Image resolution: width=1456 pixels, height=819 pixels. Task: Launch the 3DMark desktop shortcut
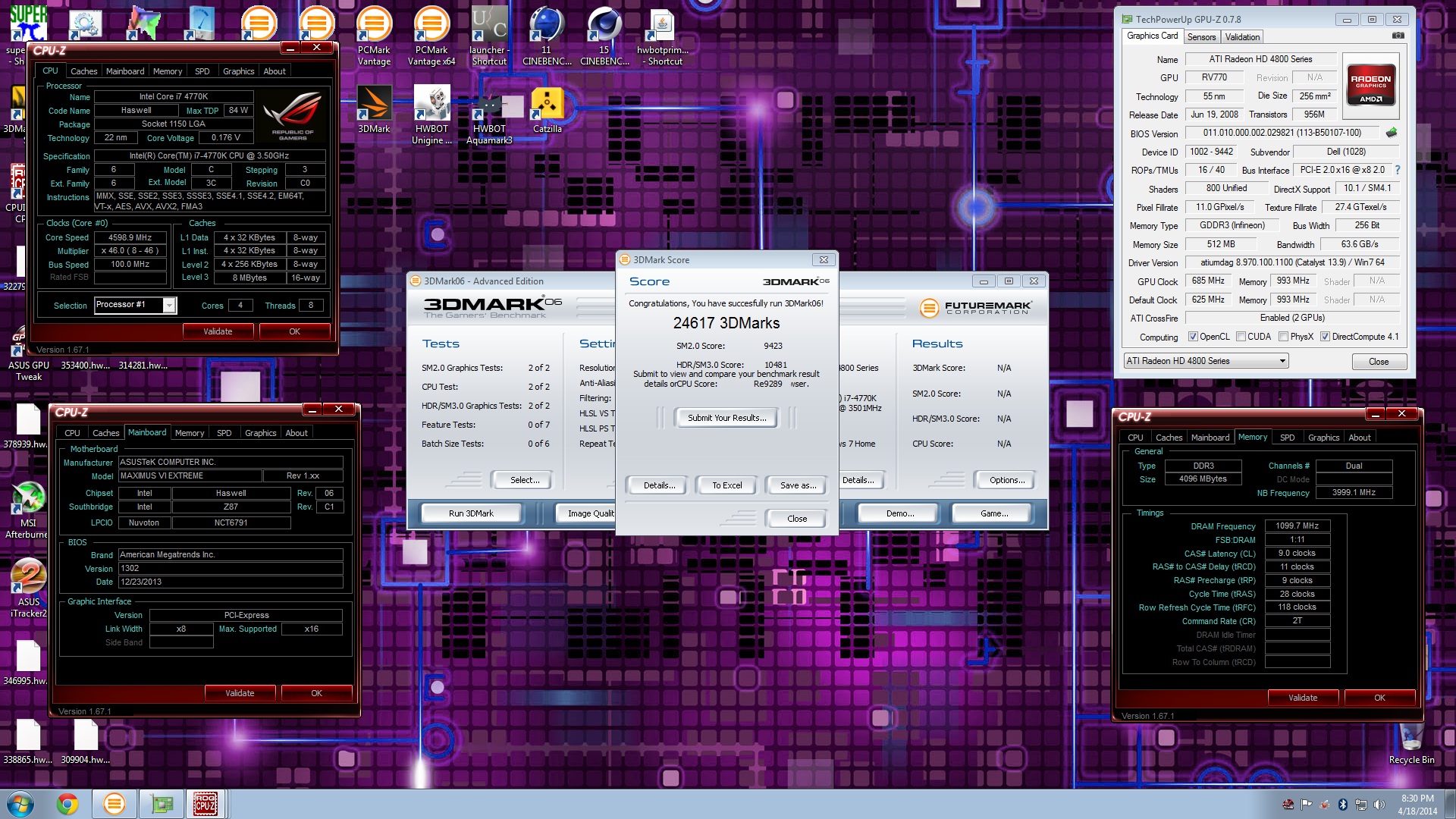374,110
